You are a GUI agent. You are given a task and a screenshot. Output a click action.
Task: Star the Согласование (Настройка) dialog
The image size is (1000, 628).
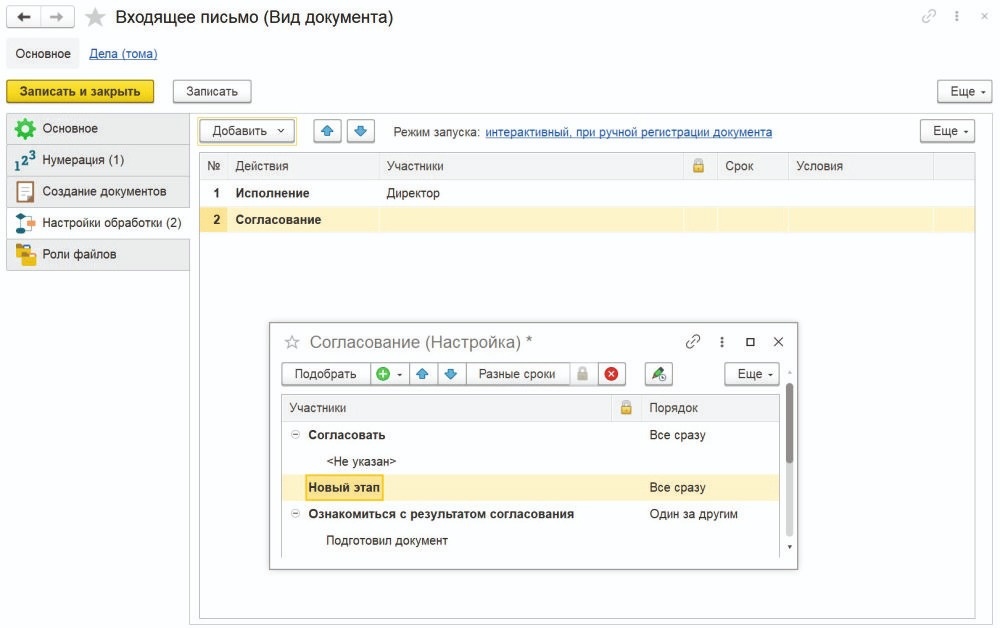point(292,342)
